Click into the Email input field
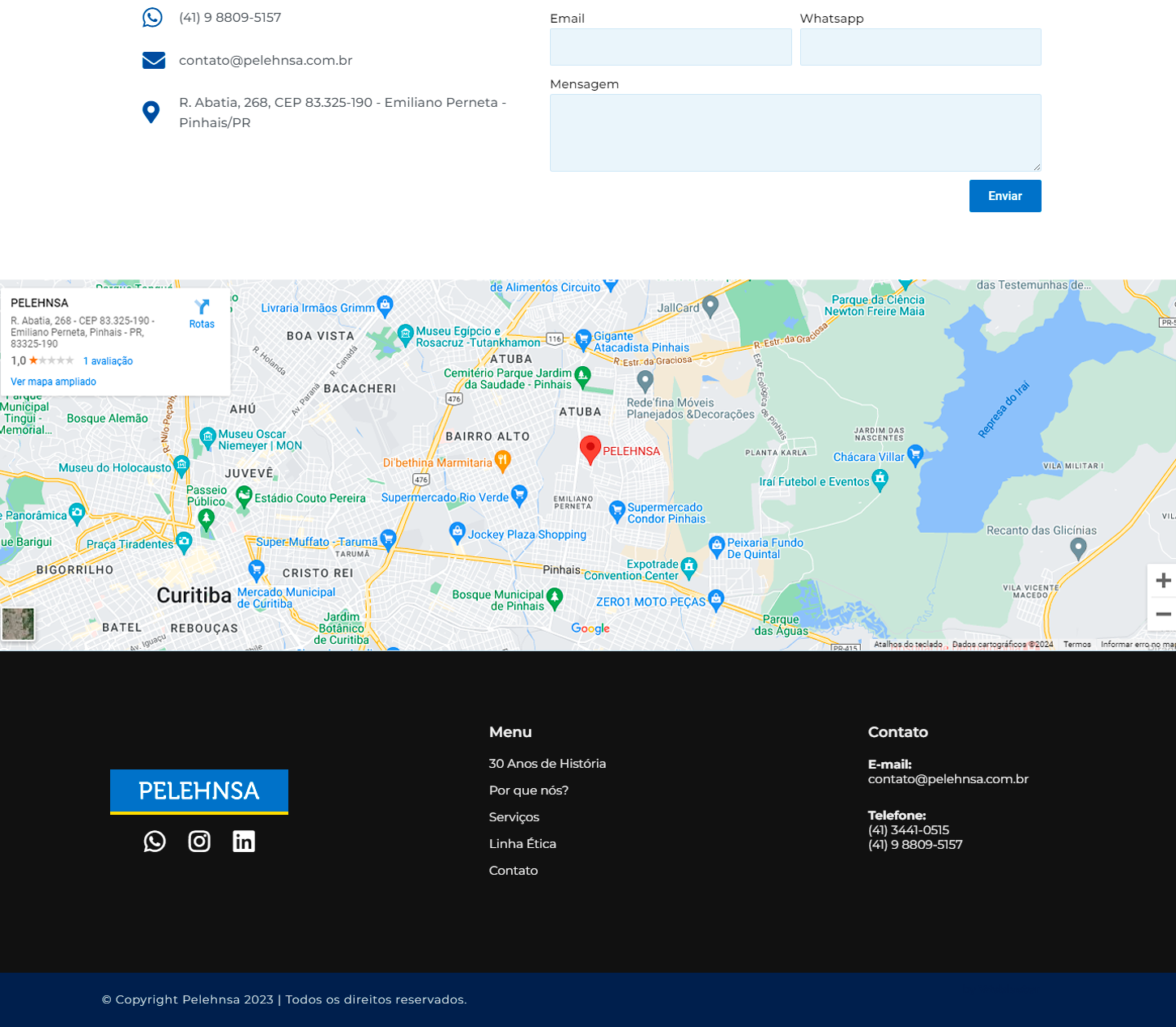1176x1027 pixels. coord(670,47)
